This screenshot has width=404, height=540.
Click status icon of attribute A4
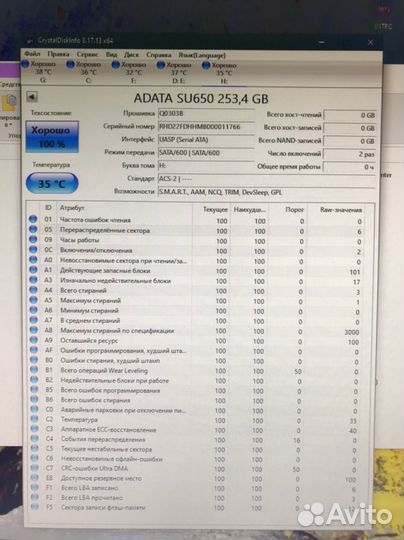(33, 290)
